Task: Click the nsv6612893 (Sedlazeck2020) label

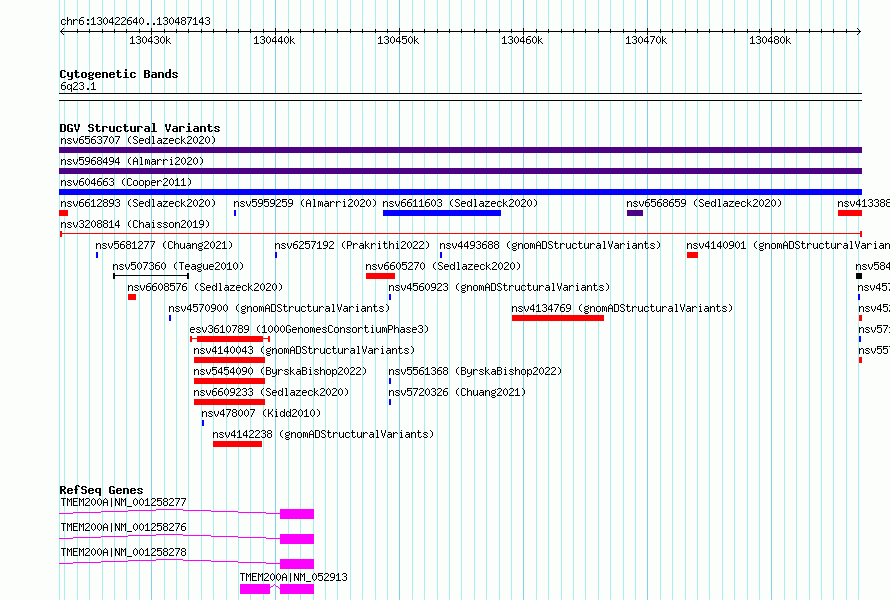Action: click(138, 203)
